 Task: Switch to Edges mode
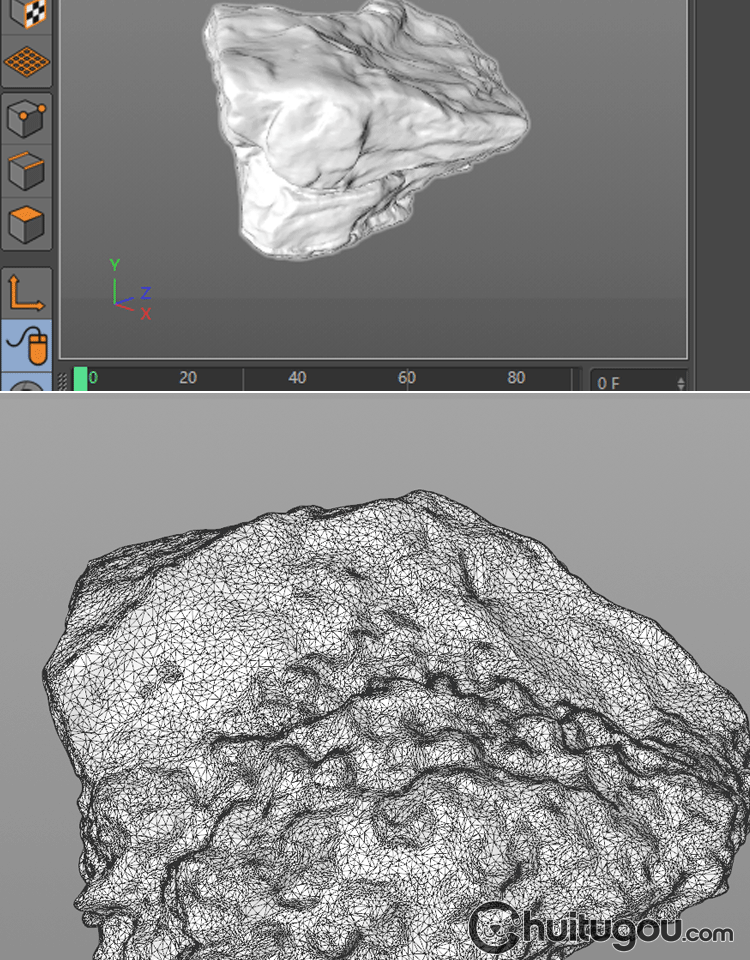26,171
